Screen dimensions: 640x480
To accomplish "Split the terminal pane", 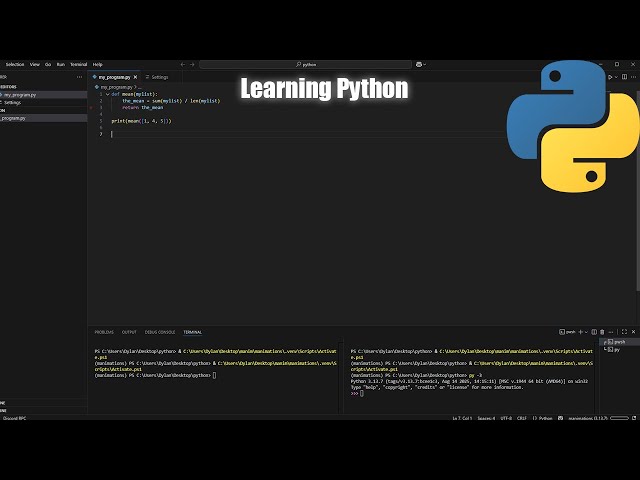I will pos(594,332).
